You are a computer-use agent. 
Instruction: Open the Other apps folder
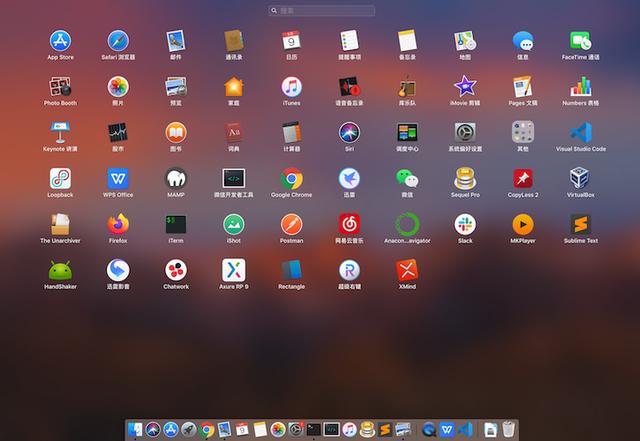523,132
